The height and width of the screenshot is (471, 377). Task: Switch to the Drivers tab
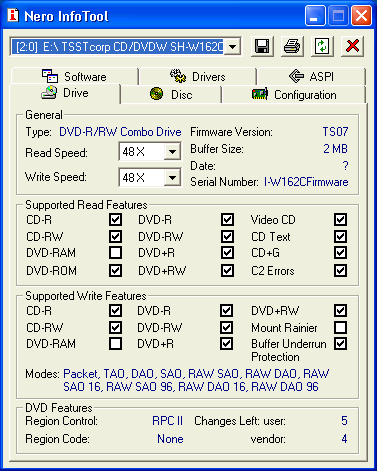click(198, 77)
